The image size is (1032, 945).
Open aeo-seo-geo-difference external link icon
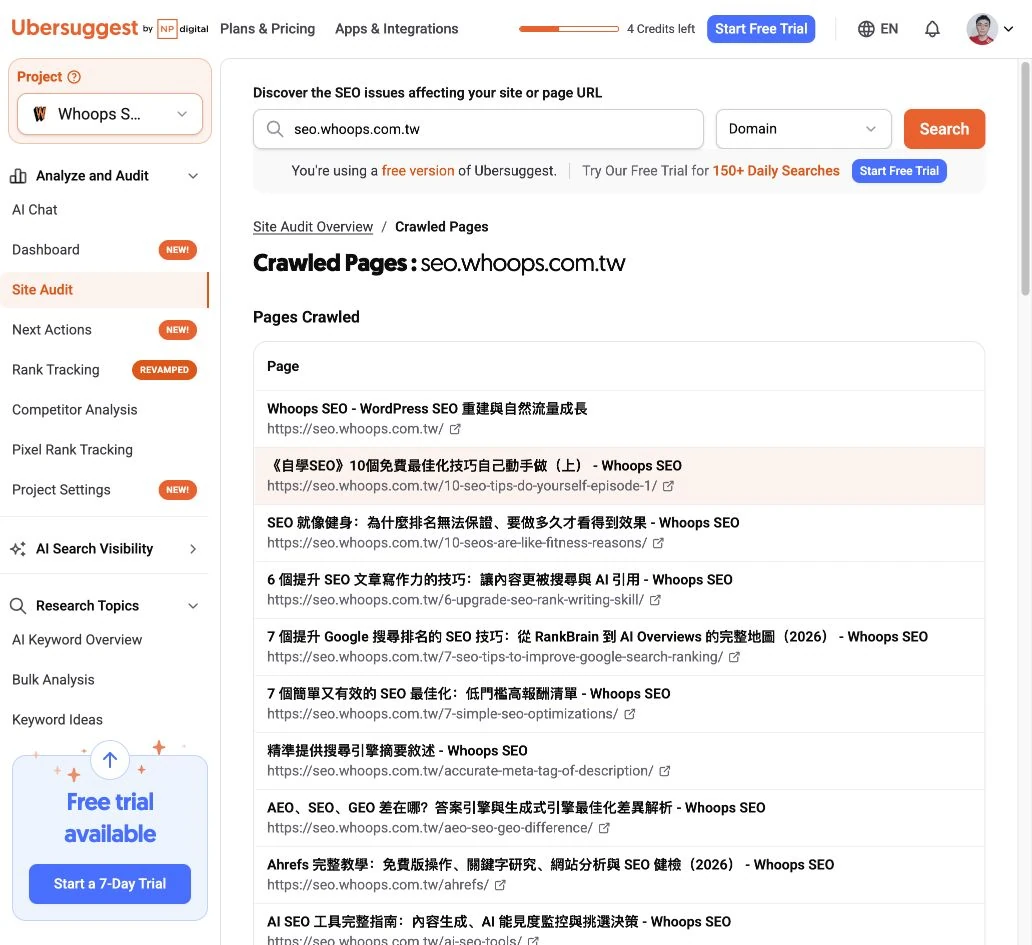(x=604, y=829)
